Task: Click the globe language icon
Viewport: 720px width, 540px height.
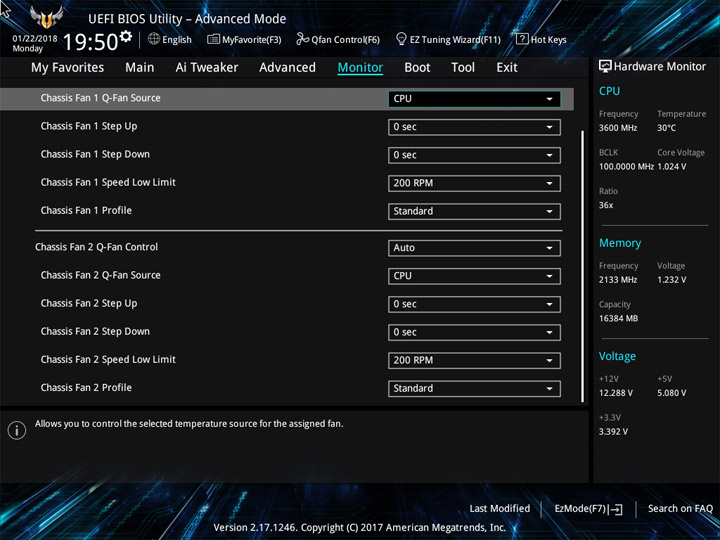Action: point(154,39)
